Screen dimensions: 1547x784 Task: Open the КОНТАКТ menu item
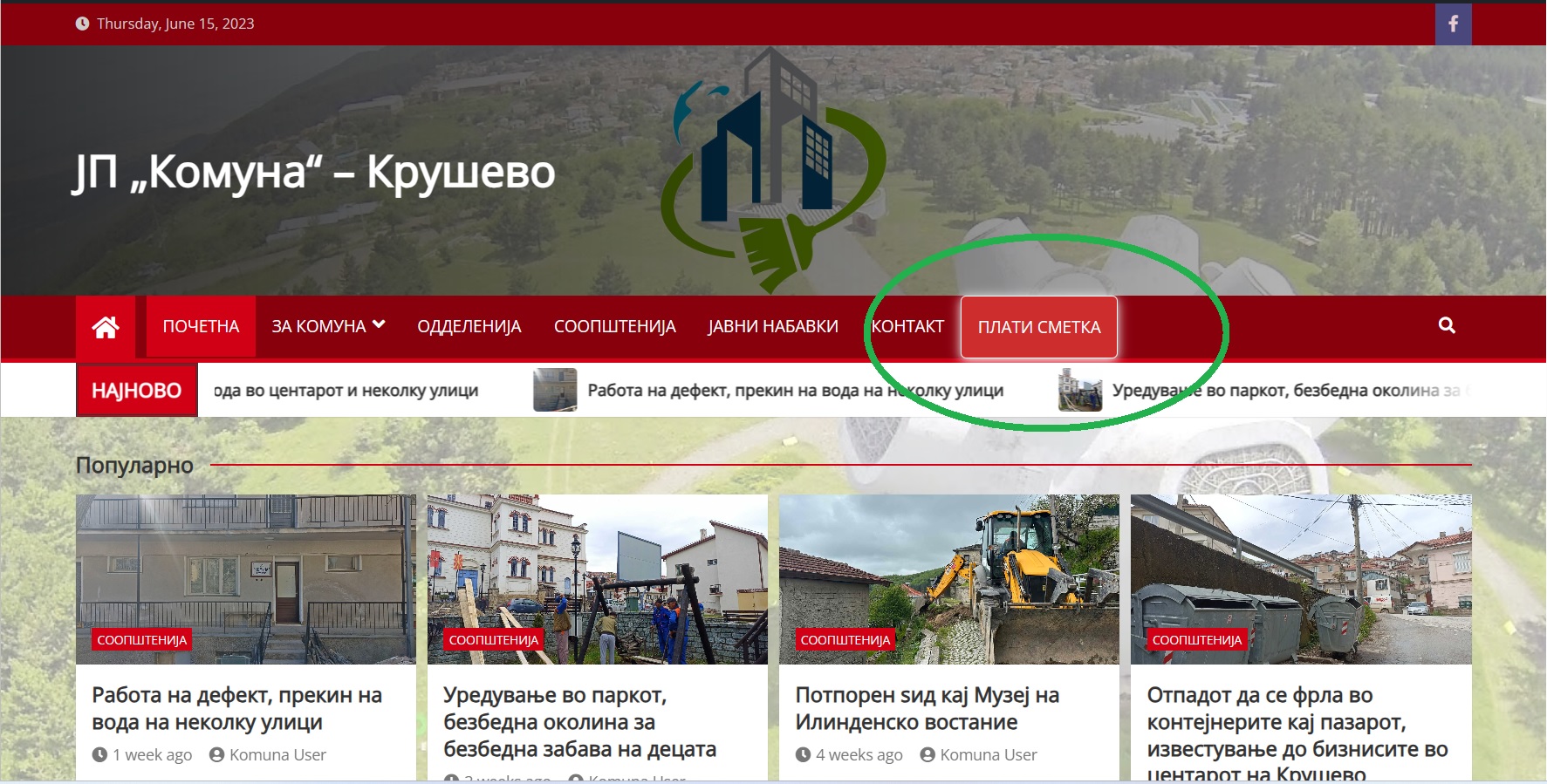[x=907, y=326]
